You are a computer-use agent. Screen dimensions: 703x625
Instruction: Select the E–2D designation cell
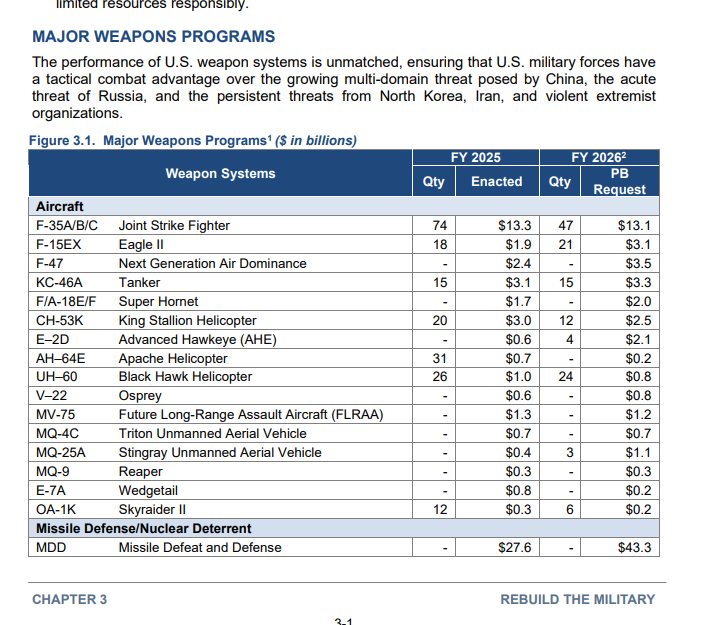(x=52, y=339)
